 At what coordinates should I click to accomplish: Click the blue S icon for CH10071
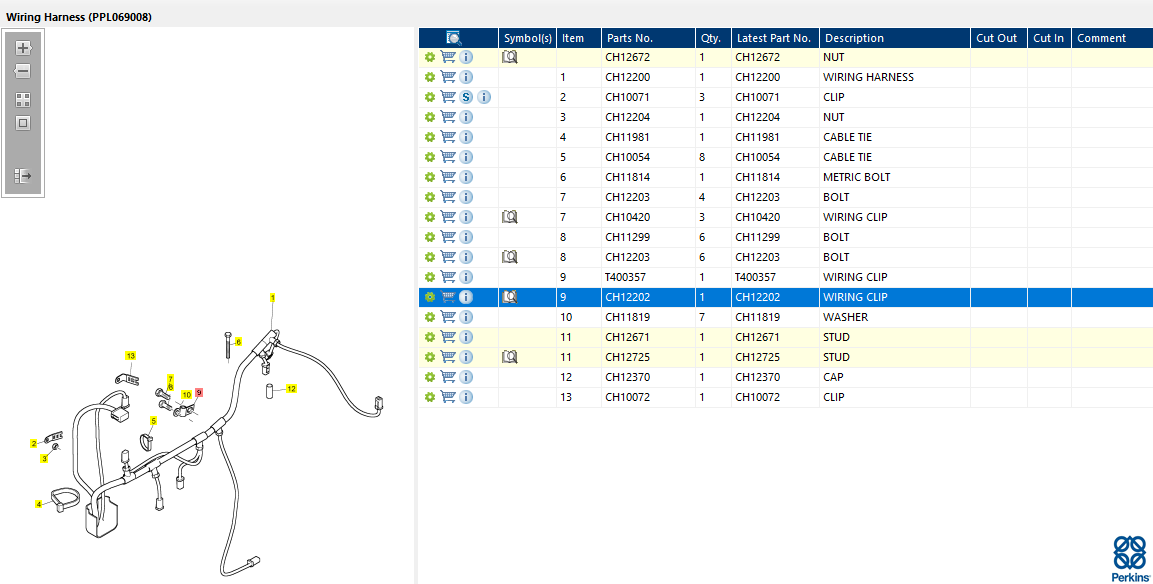466,97
